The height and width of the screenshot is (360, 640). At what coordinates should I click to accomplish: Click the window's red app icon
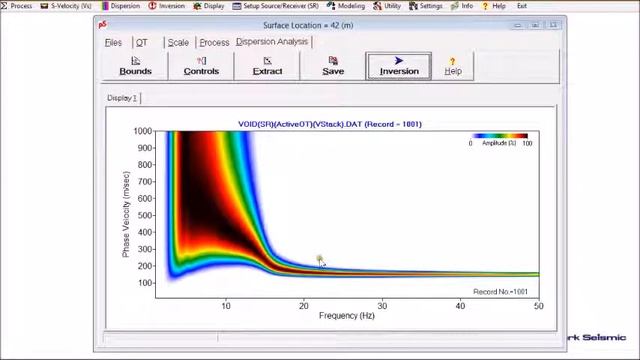click(x=102, y=25)
